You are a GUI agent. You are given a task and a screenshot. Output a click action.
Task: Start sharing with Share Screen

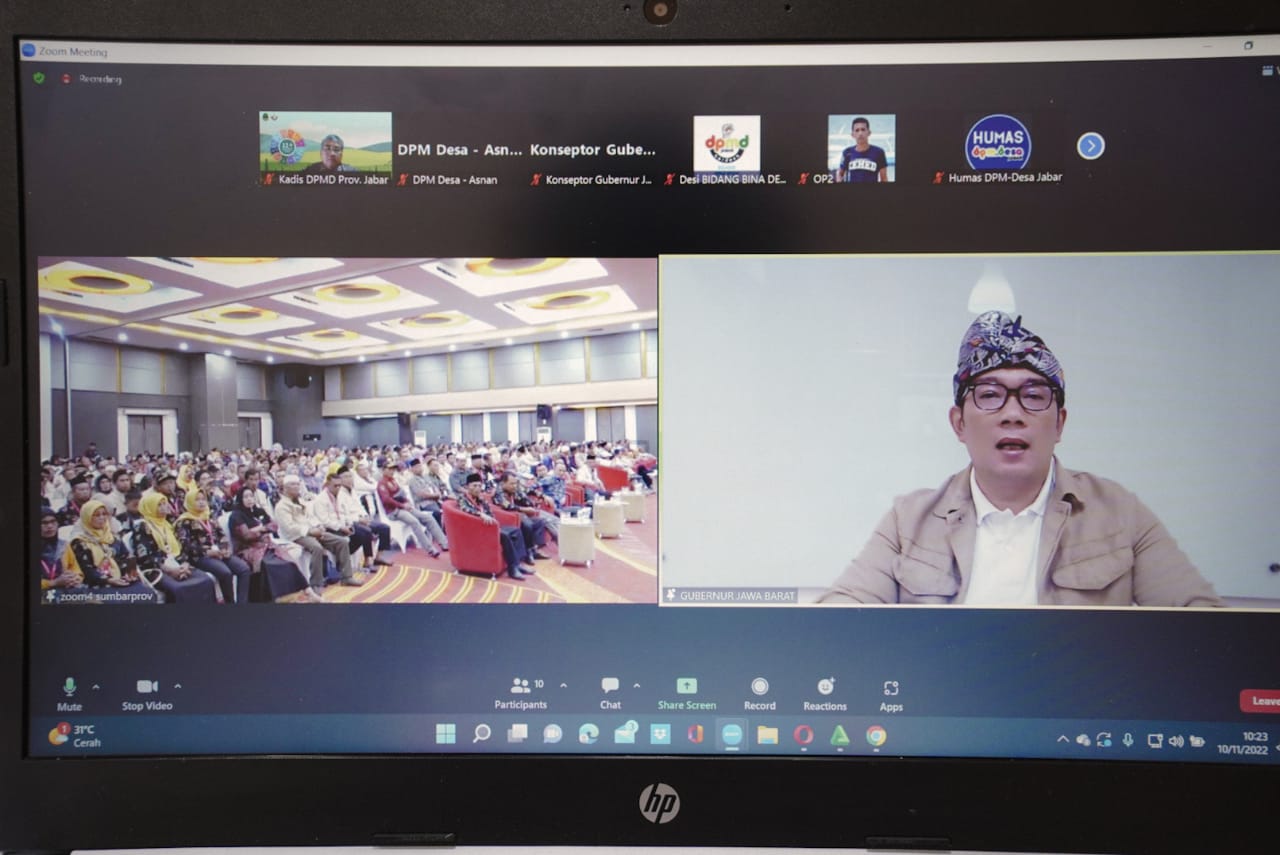pos(687,693)
